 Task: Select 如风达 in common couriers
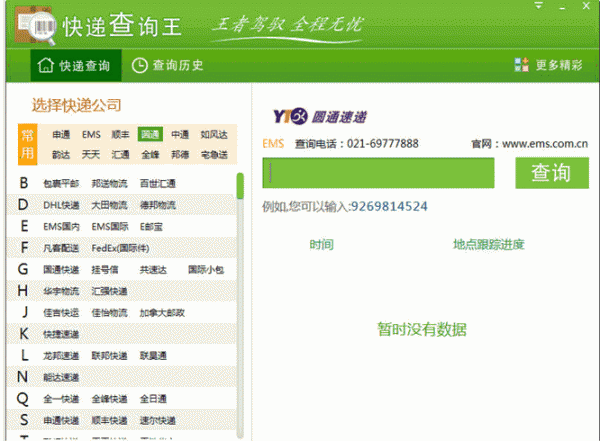[214, 134]
